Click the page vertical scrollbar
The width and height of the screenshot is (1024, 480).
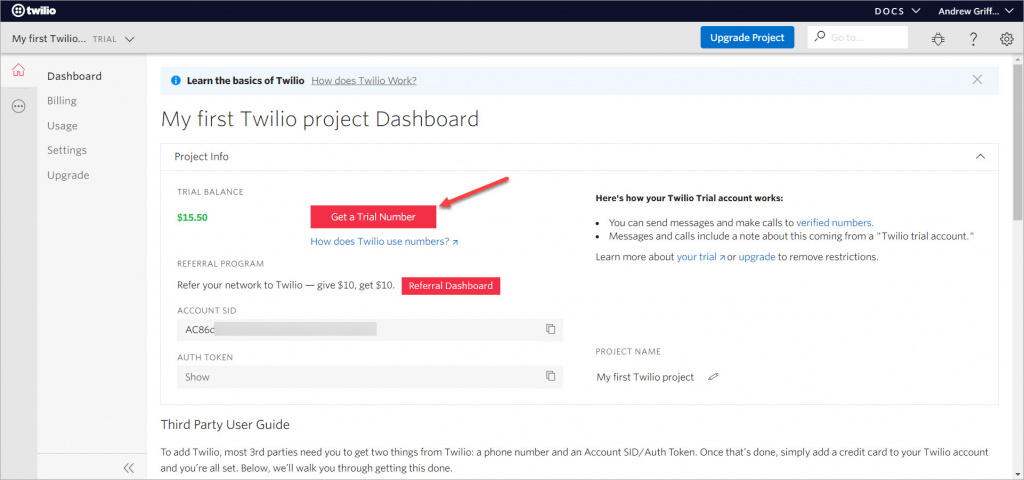pos(1017,140)
